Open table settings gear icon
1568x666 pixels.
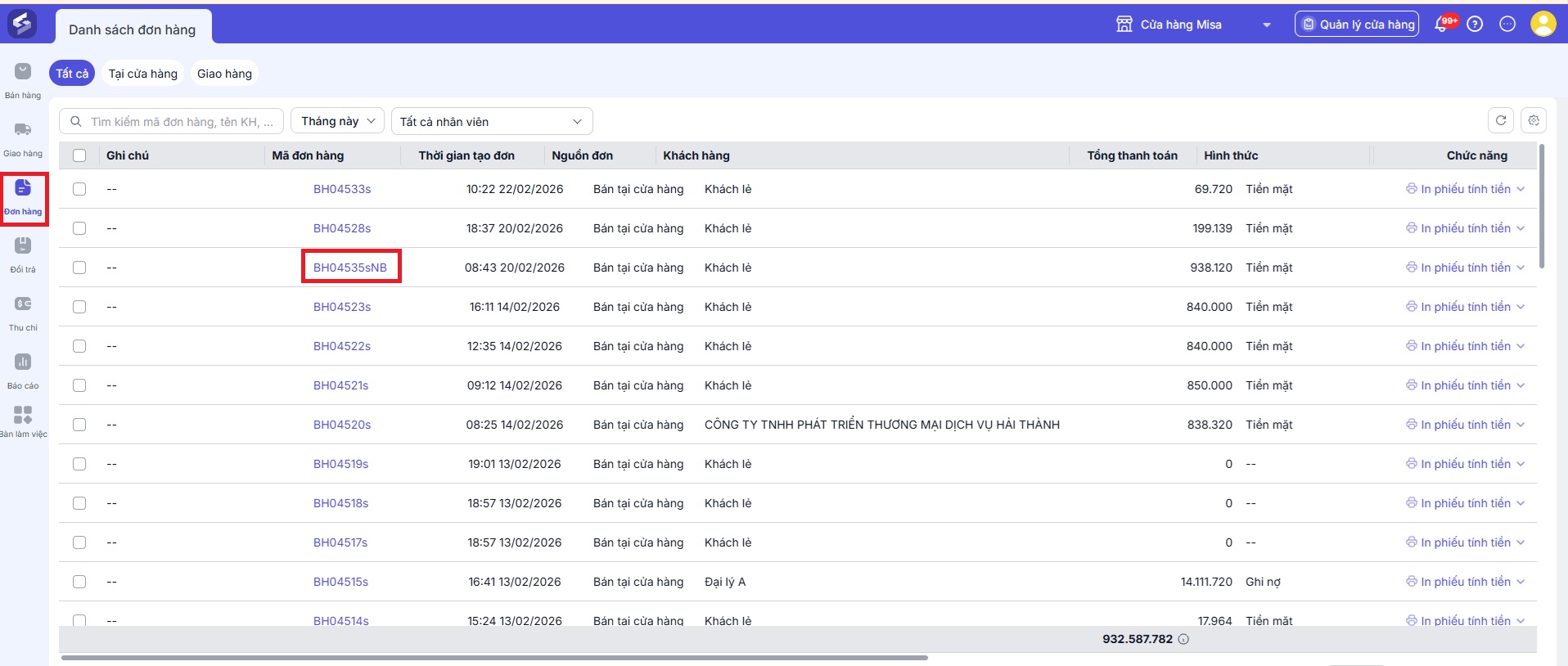[1534, 120]
